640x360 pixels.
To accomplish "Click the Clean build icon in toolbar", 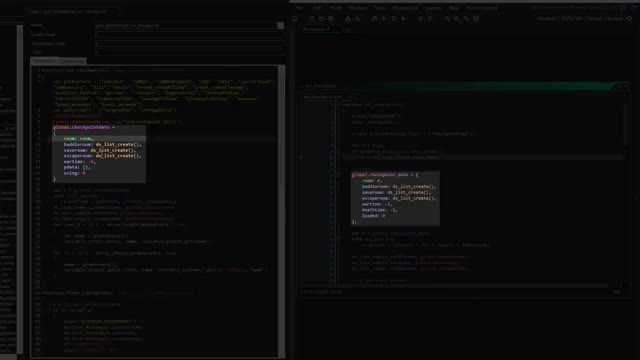I will (x=403, y=19).
